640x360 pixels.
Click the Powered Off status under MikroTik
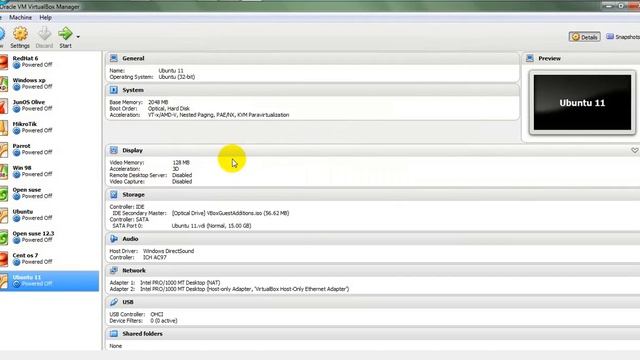pyautogui.click(x=37, y=130)
